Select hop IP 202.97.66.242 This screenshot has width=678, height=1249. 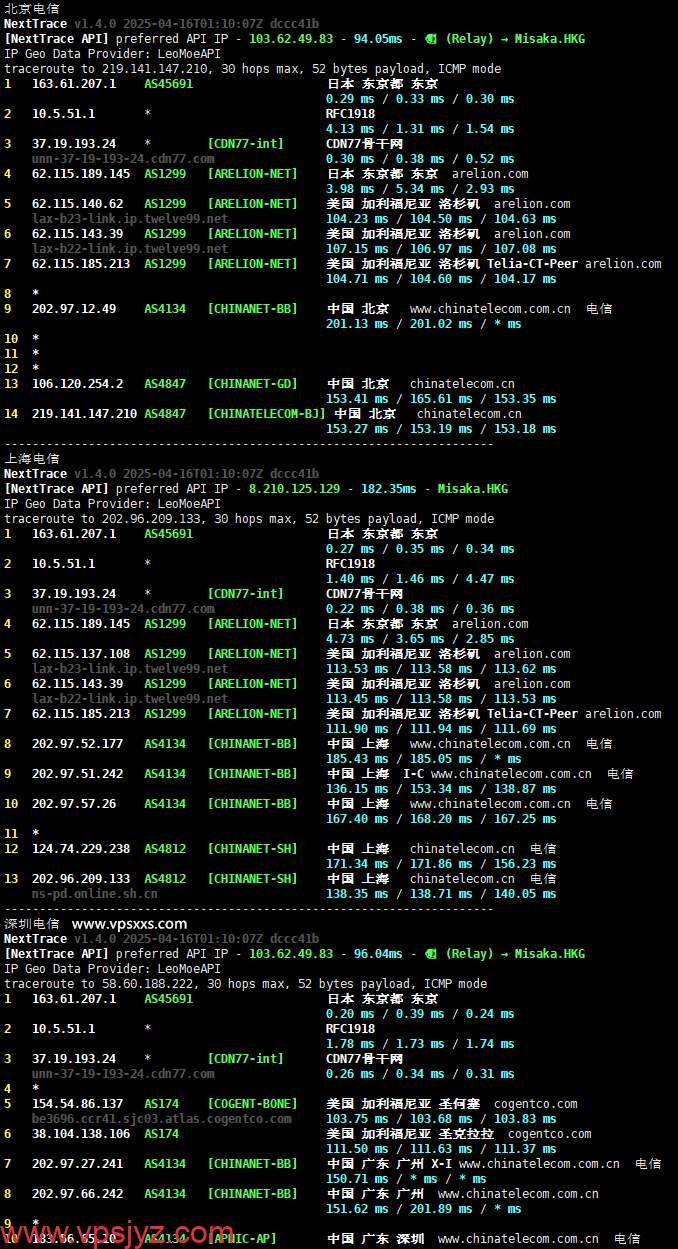78,1193
